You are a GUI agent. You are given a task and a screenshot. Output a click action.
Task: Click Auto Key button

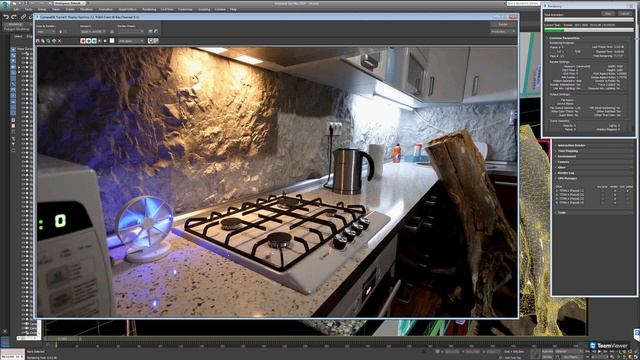[x=547, y=351]
